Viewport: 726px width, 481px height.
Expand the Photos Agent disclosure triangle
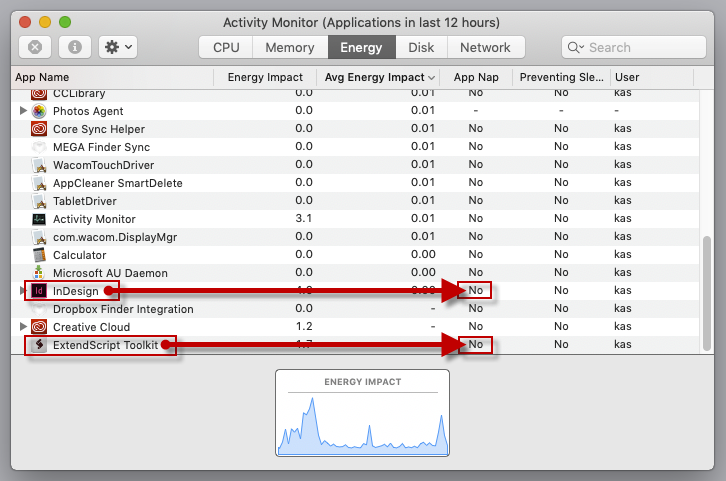[x=23, y=111]
